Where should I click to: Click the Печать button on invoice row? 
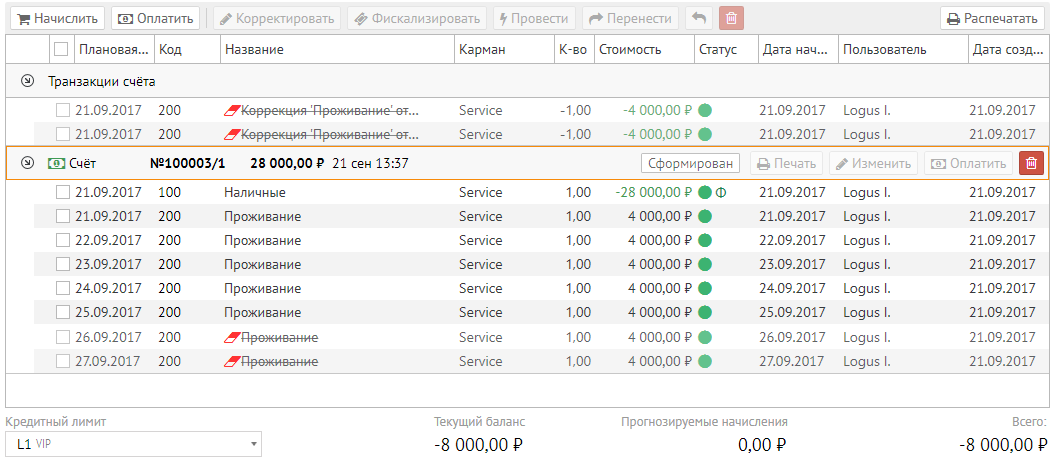[785, 164]
